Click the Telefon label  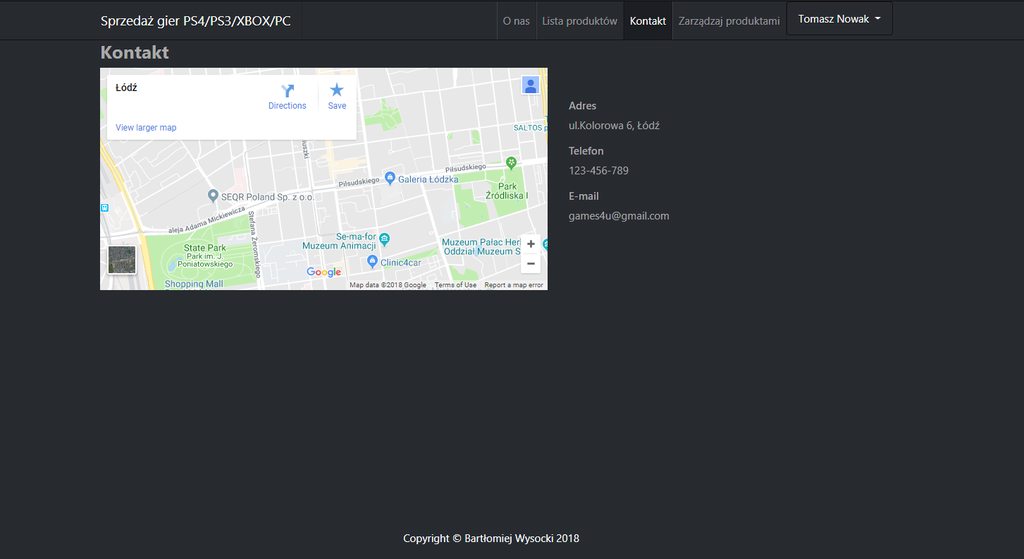point(586,151)
